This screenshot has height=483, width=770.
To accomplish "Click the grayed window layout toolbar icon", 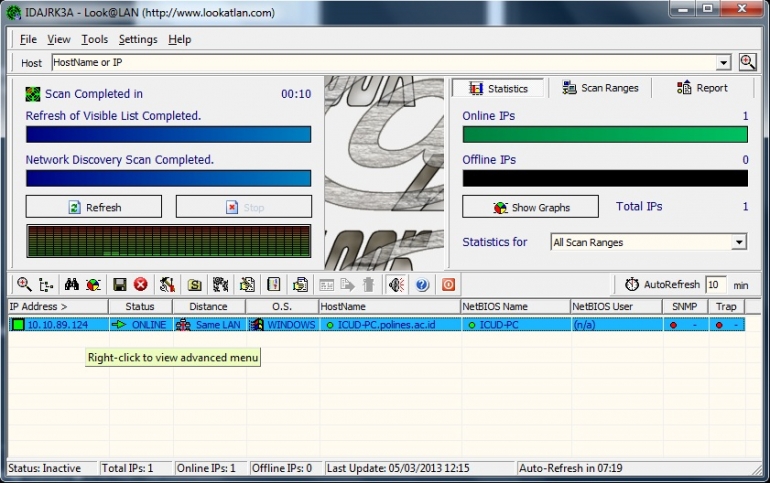I will [x=327, y=285].
